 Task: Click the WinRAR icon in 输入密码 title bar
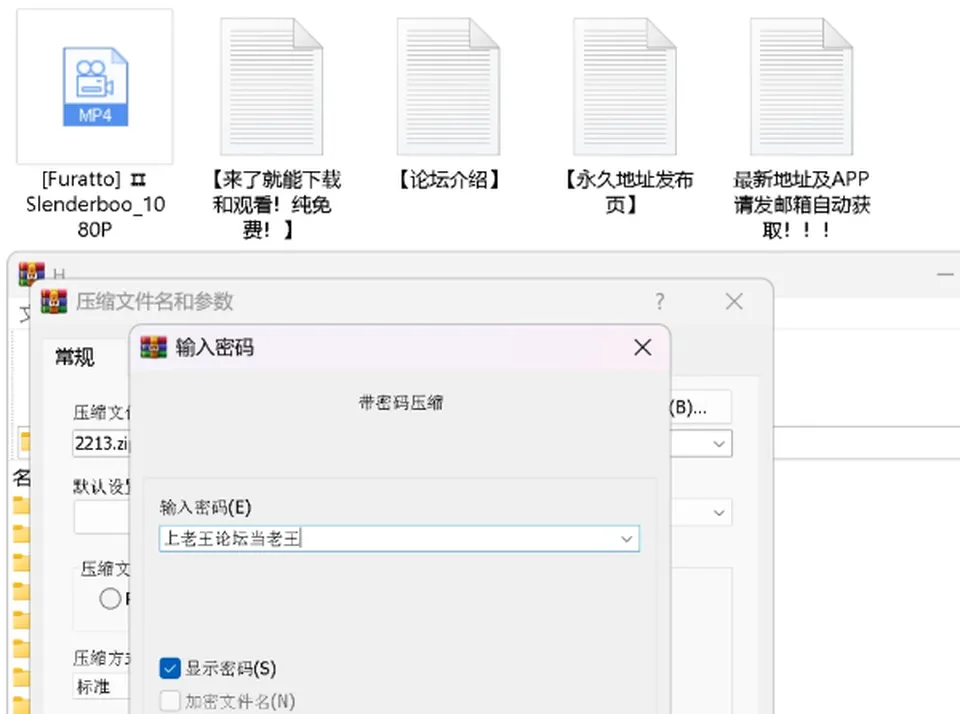[x=154, y=347]
